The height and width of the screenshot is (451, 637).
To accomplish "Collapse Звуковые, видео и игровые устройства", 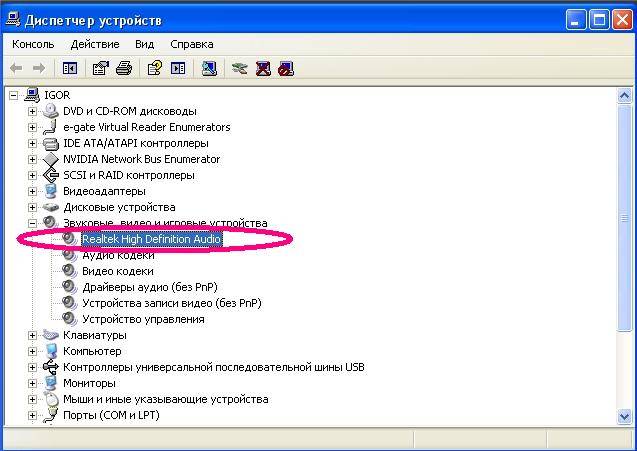I will (32, 223).
